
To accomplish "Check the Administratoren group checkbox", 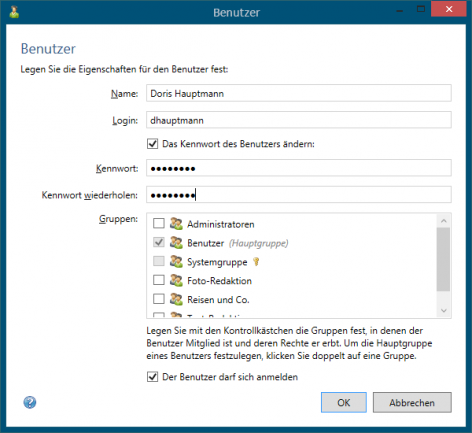I will tap(159, 223).
